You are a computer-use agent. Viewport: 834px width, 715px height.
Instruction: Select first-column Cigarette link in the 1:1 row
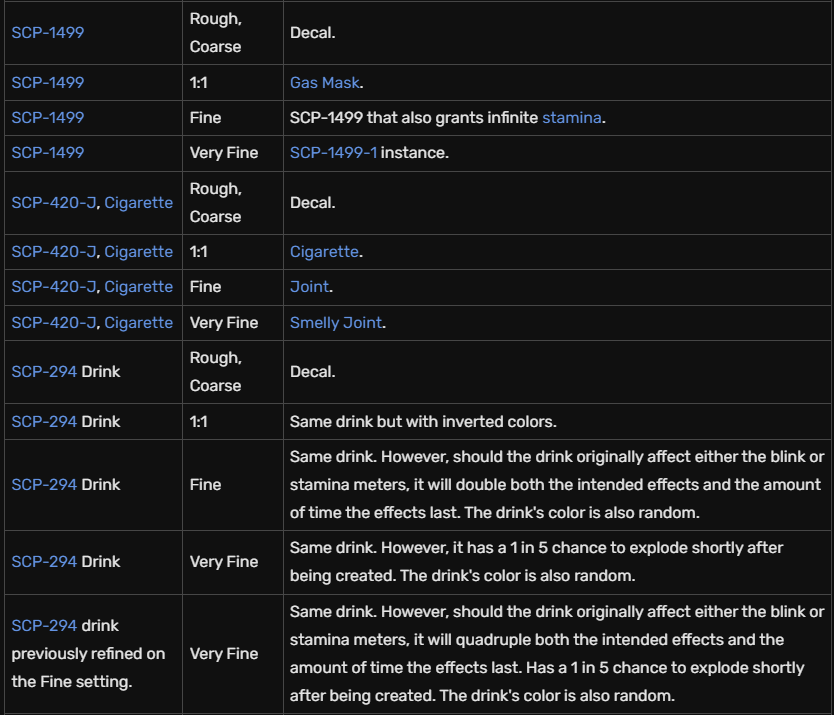tap(138, 251)
